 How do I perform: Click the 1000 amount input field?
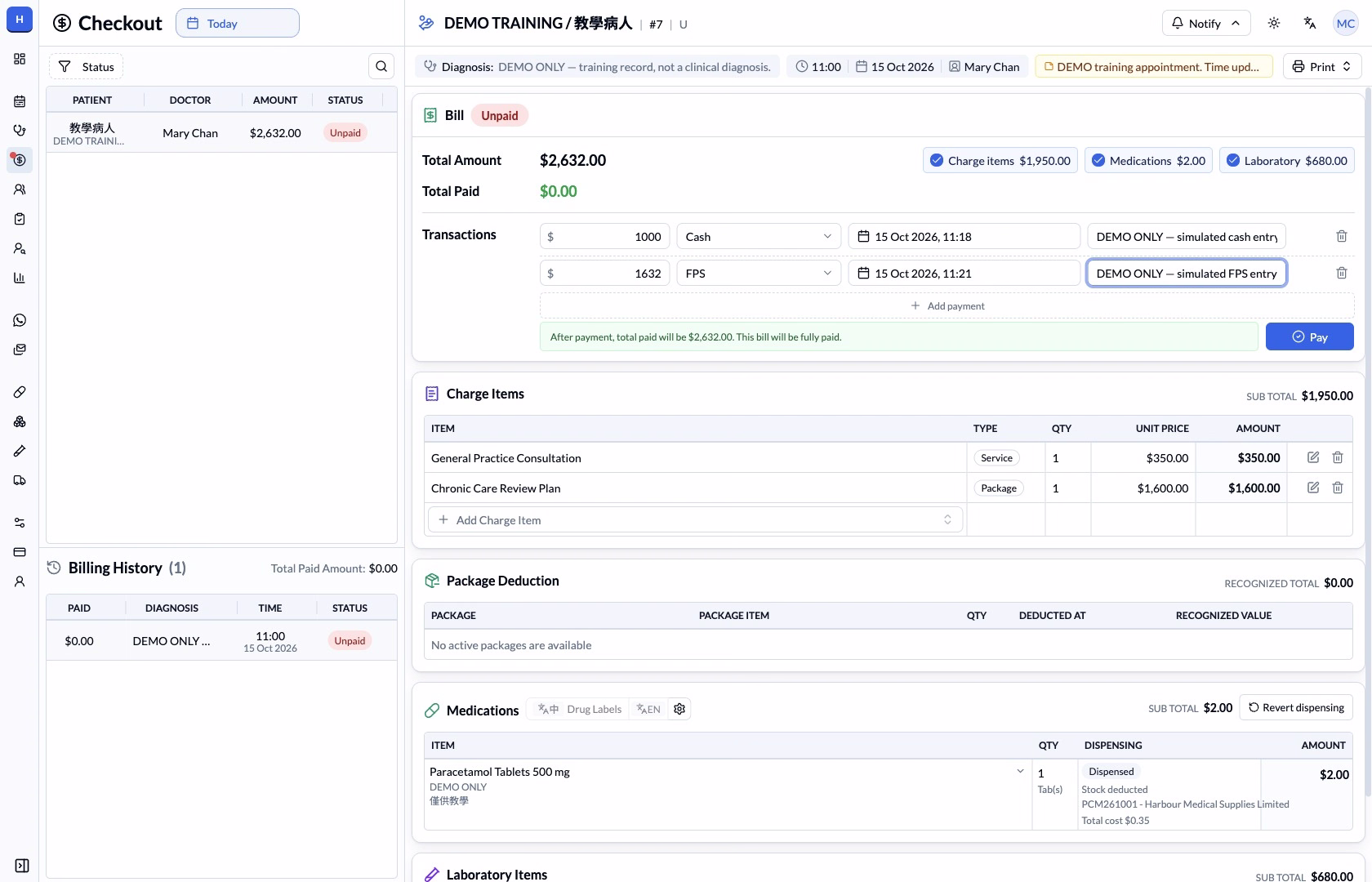(x=605, y=236)
